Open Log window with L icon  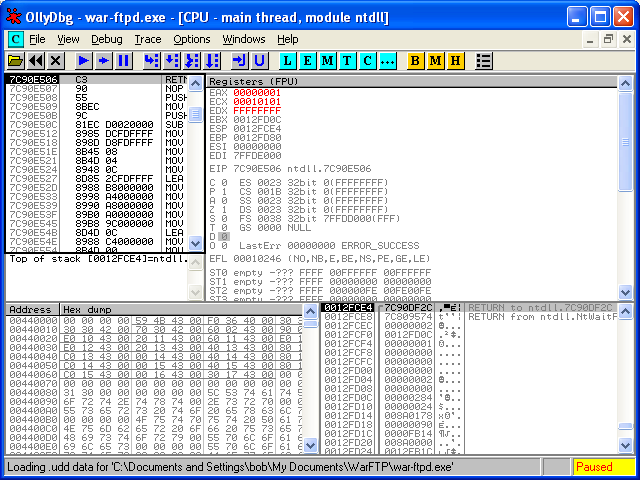[x=288, y=61]
